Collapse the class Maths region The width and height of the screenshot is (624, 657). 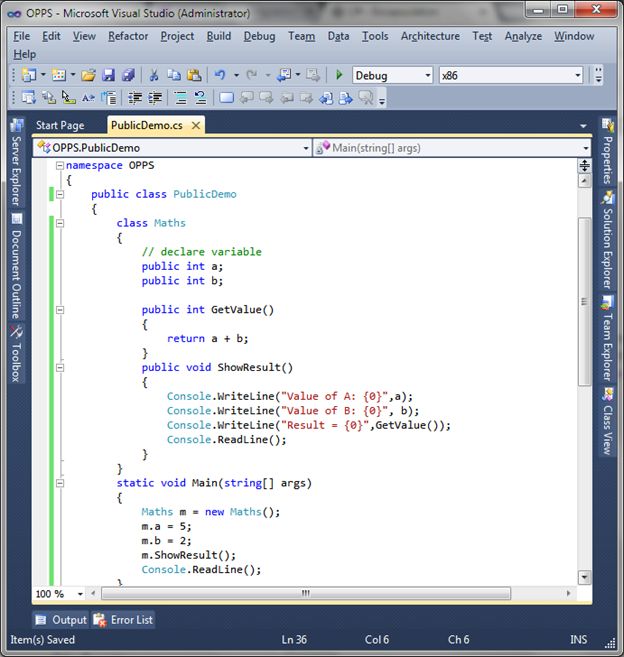coord(60,223)
